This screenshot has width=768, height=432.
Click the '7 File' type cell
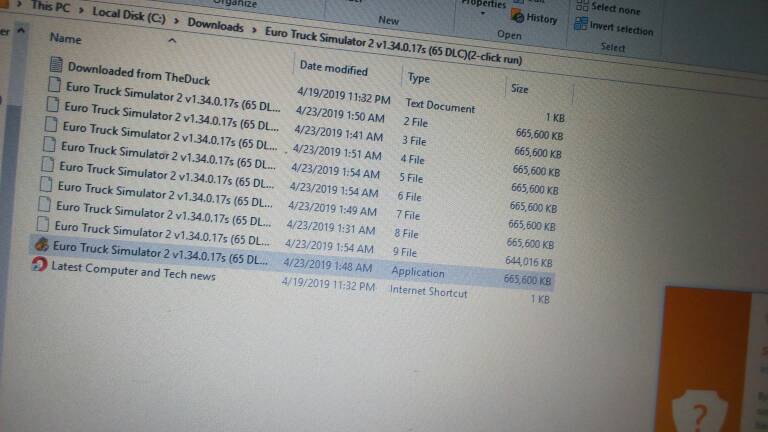point(408,215)
